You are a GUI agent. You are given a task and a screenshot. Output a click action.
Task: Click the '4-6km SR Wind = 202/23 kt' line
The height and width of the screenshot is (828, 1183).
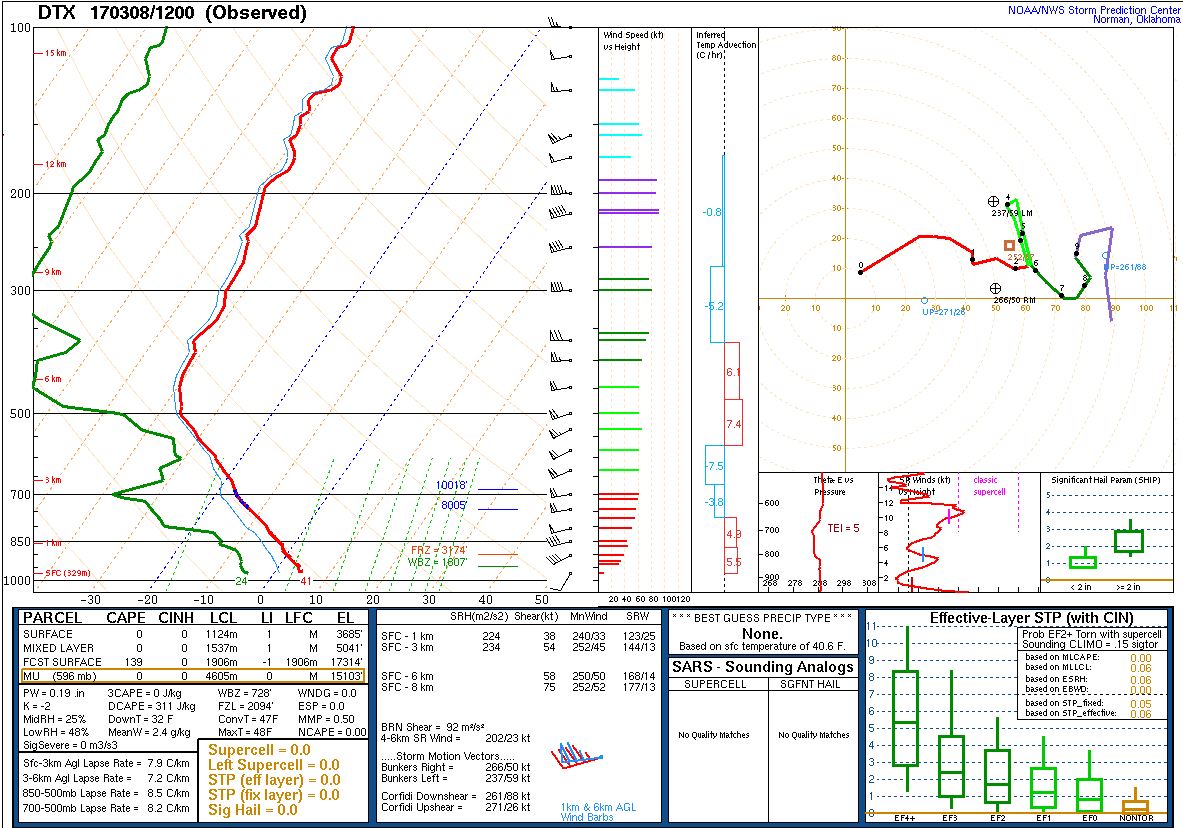[456, 738]
